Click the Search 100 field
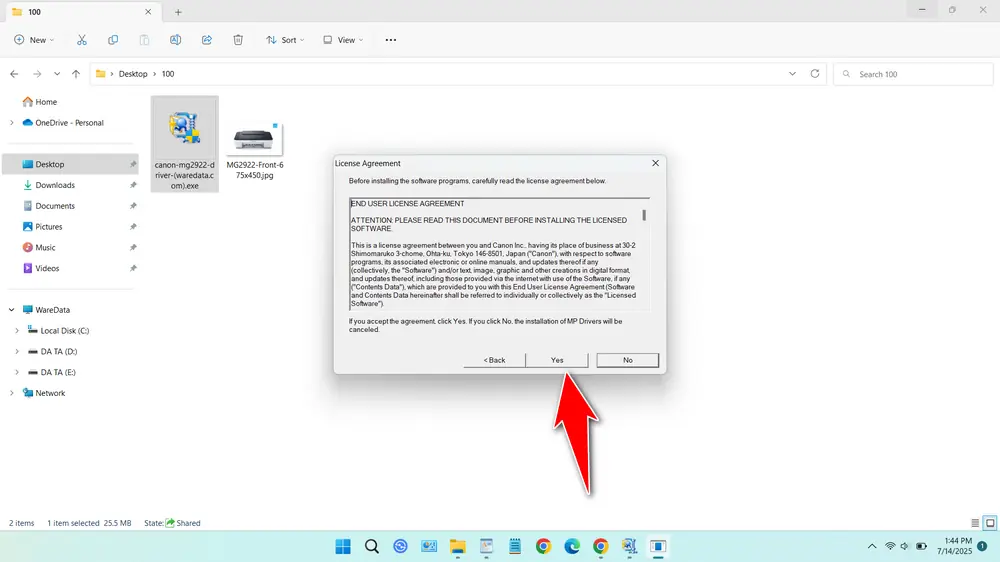 (x=913, y=74)
